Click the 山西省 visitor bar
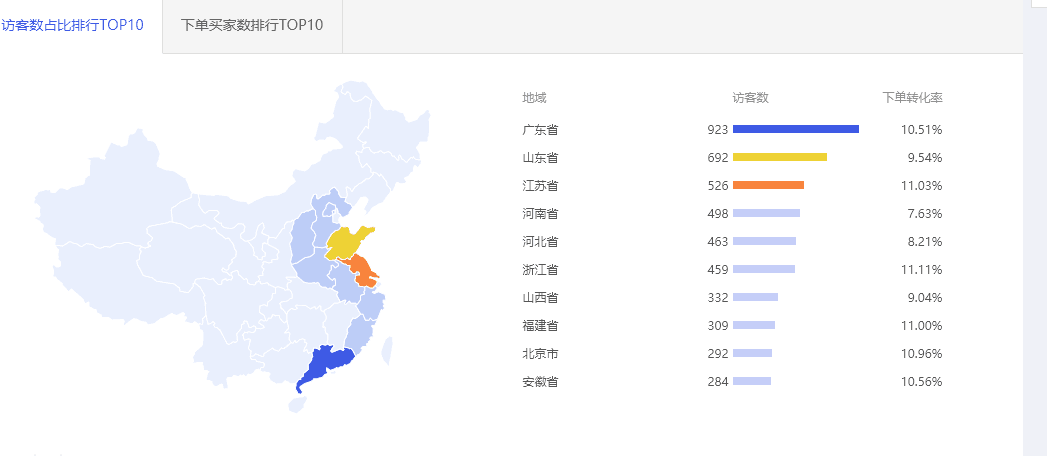Image resolution: width=1047 pixels, height=456 pixels. (x=756, y=297)
